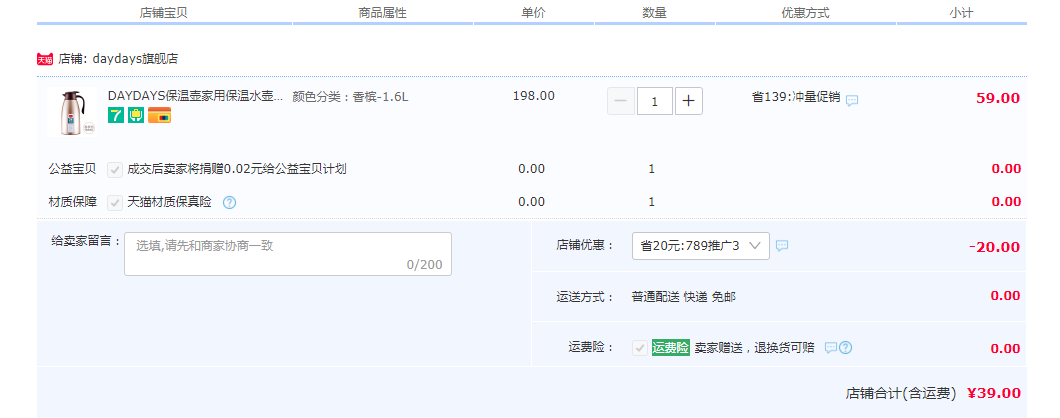Viewport: 1060px width, 418px height.
Task: Click the ¥39.00 store total amount
Action: [994, 394]
